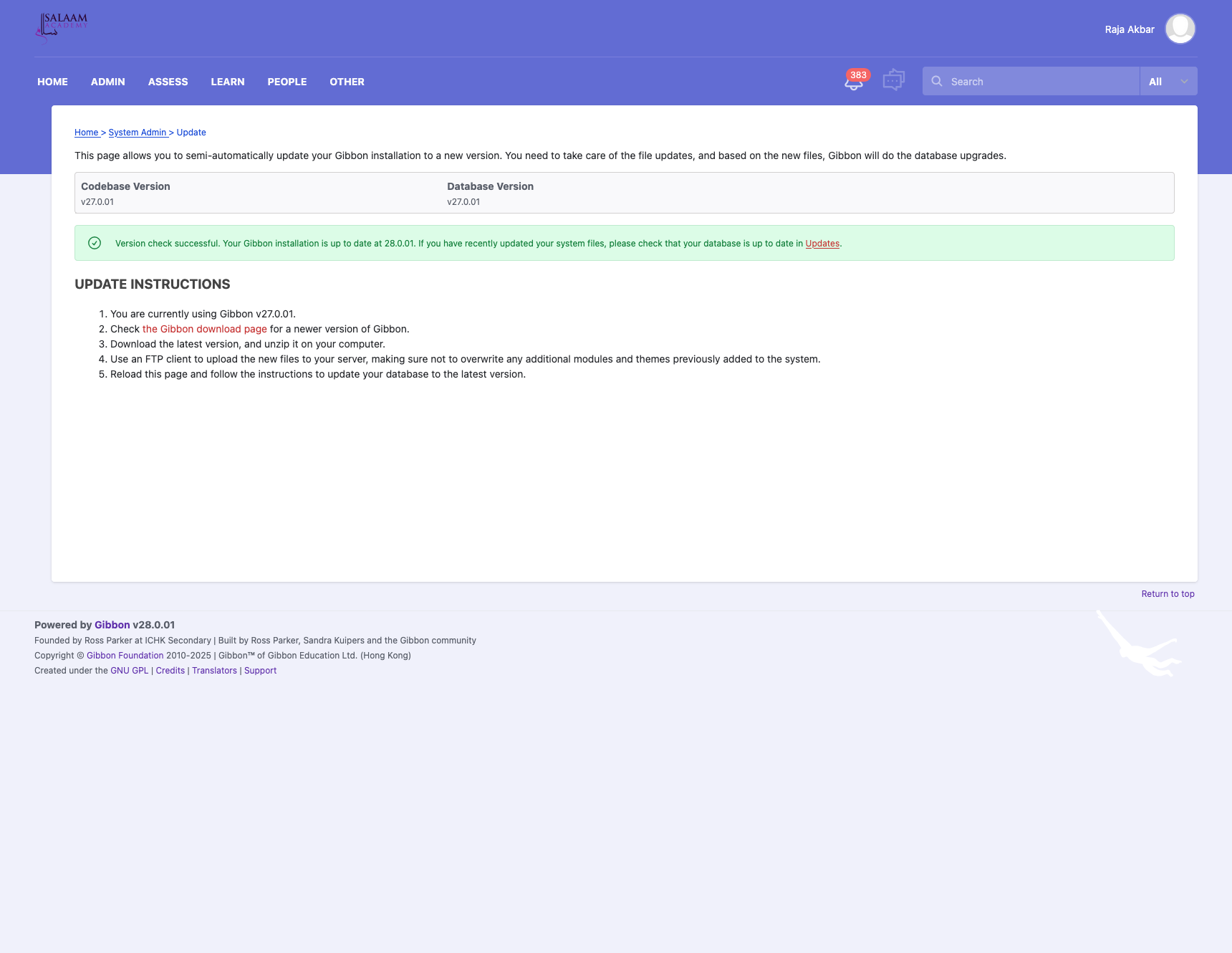Click 'Use an FTP client' instruction

466,359
